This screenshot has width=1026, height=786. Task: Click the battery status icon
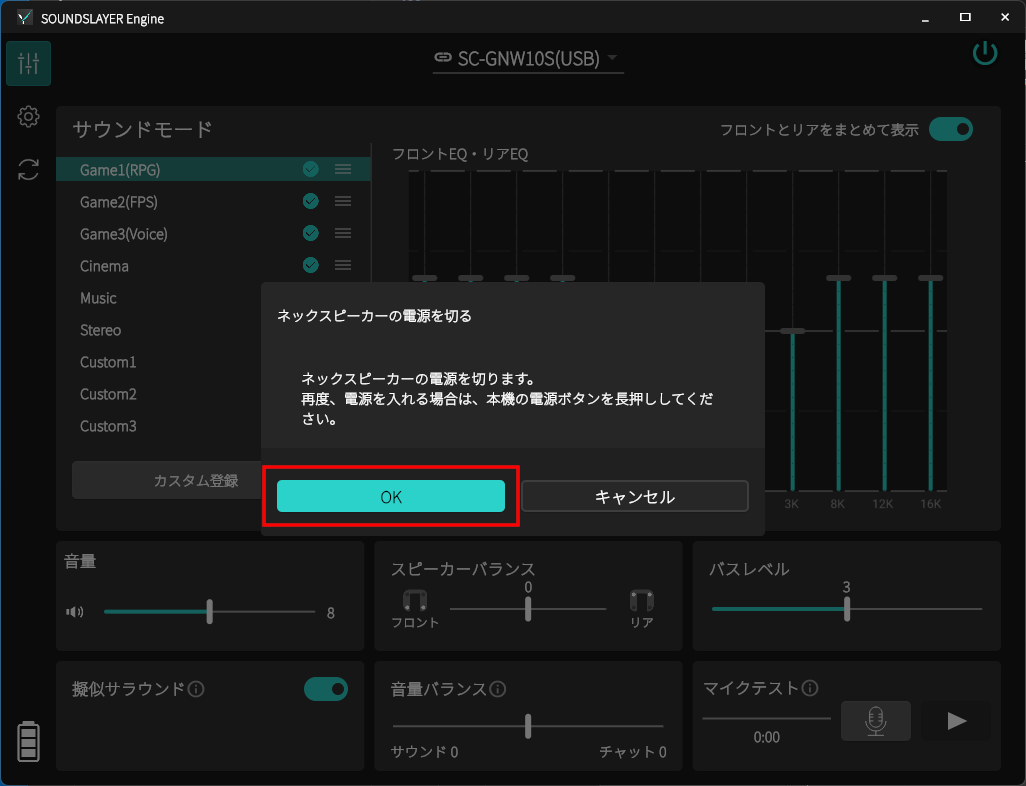[28, 741]
